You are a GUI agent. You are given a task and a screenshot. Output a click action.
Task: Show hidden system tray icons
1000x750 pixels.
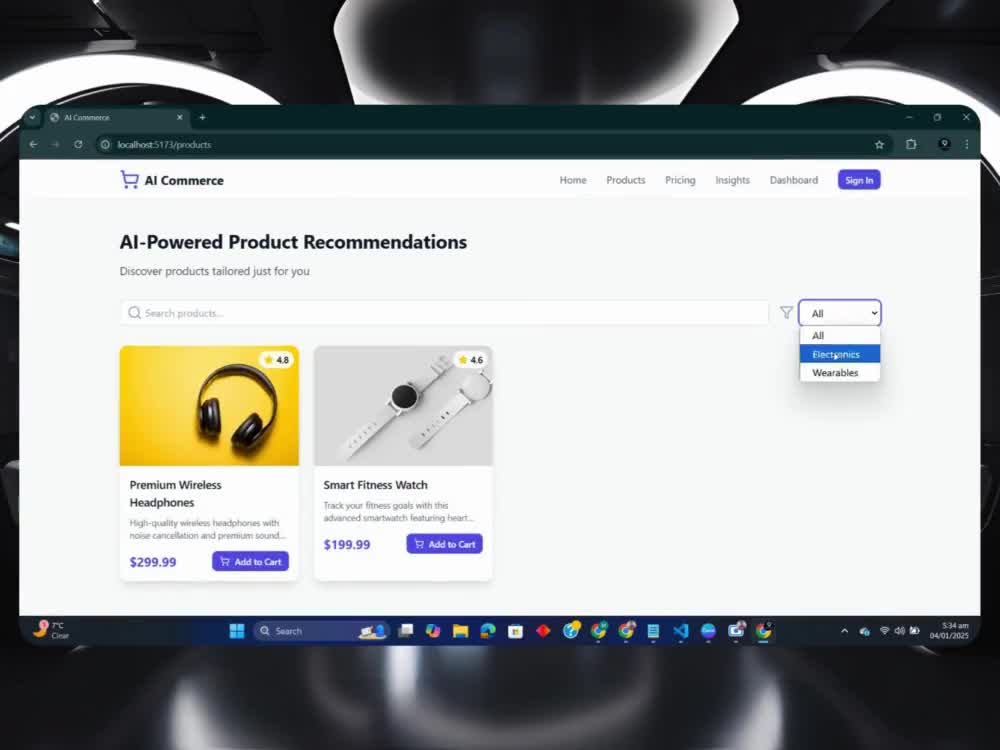[x=844, y=631]
